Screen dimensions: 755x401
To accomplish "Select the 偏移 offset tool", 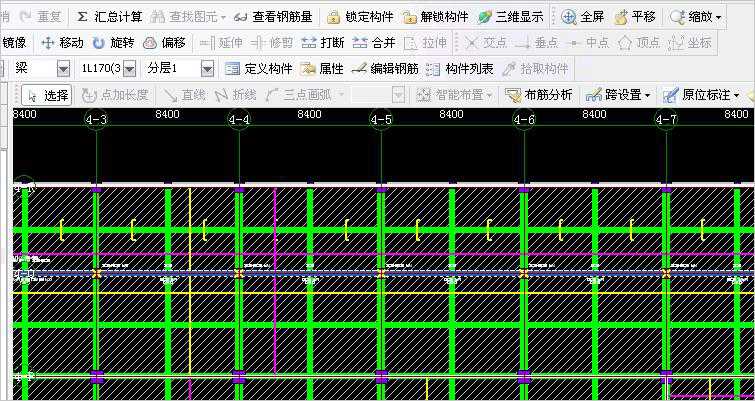I will (x=165, y=43).
